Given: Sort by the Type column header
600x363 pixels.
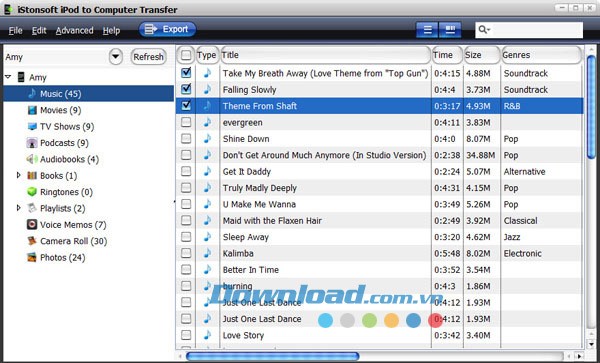Looking at the screenshot, I should [x=207, y=55].
